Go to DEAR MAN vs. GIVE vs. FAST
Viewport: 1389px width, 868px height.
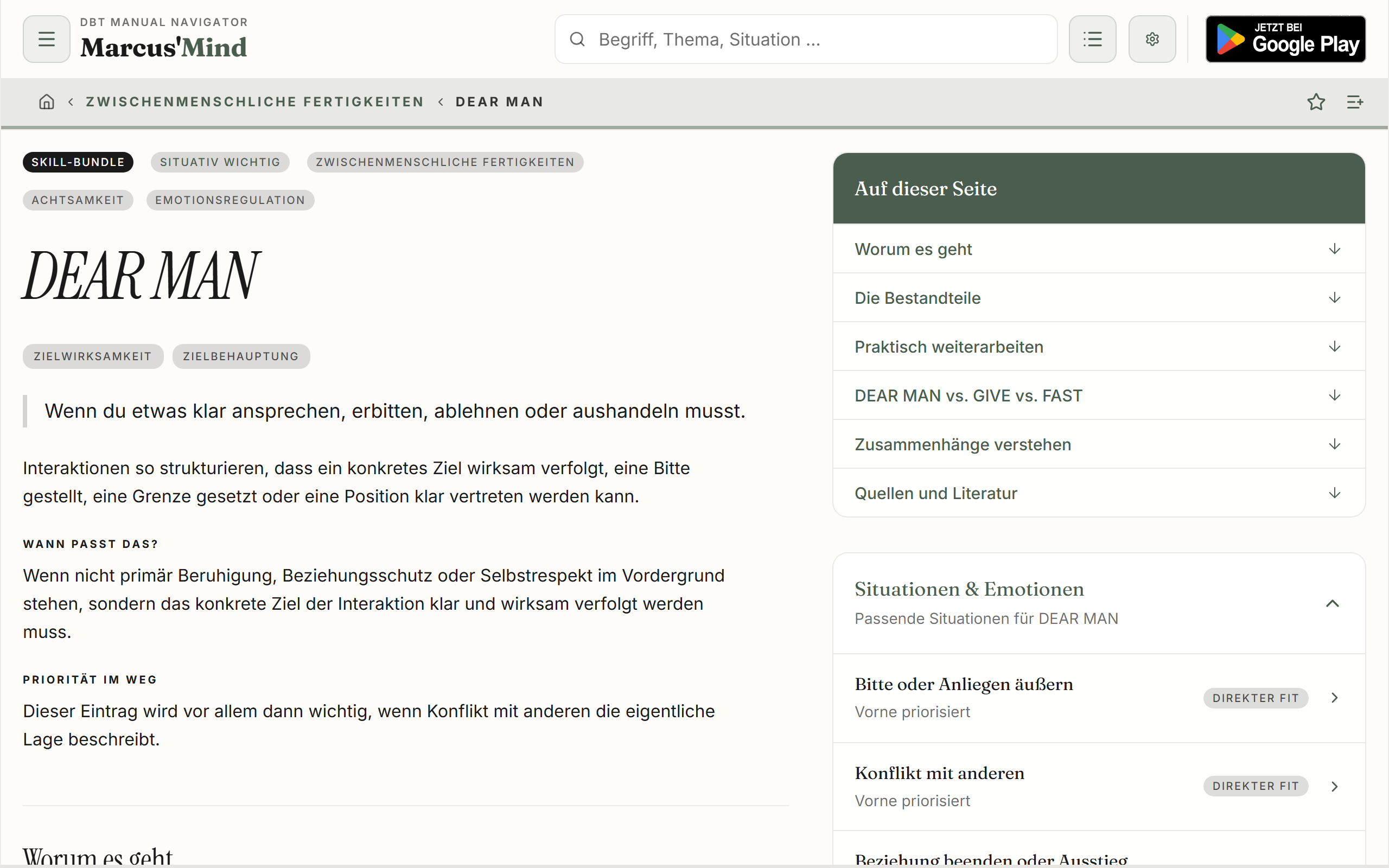click(1099, 395)
